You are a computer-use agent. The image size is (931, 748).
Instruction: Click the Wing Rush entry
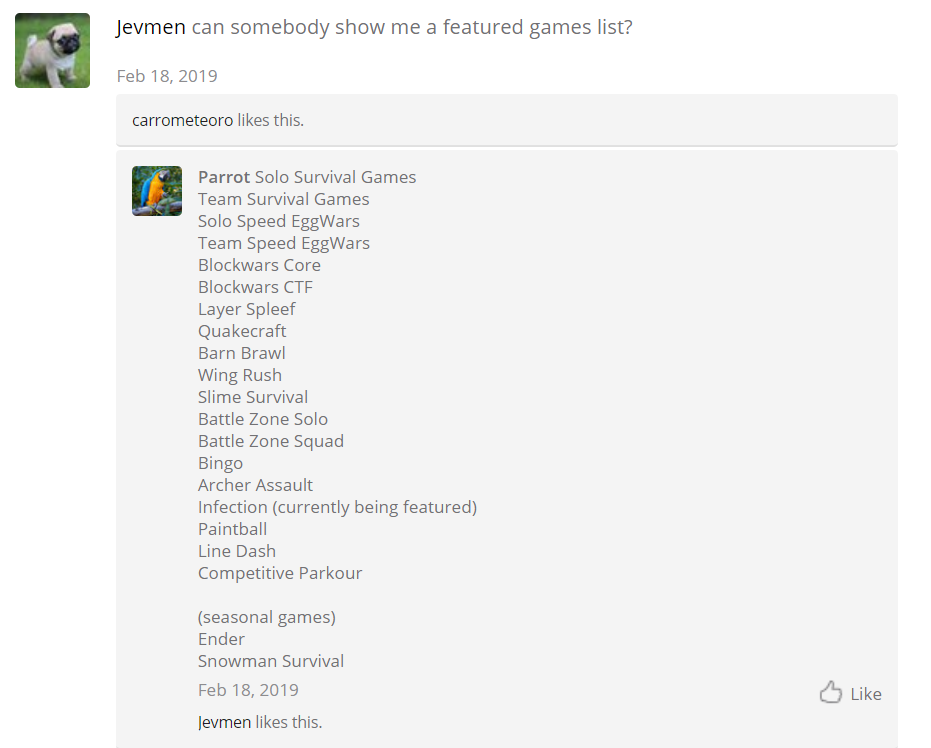tap(240, 375)
